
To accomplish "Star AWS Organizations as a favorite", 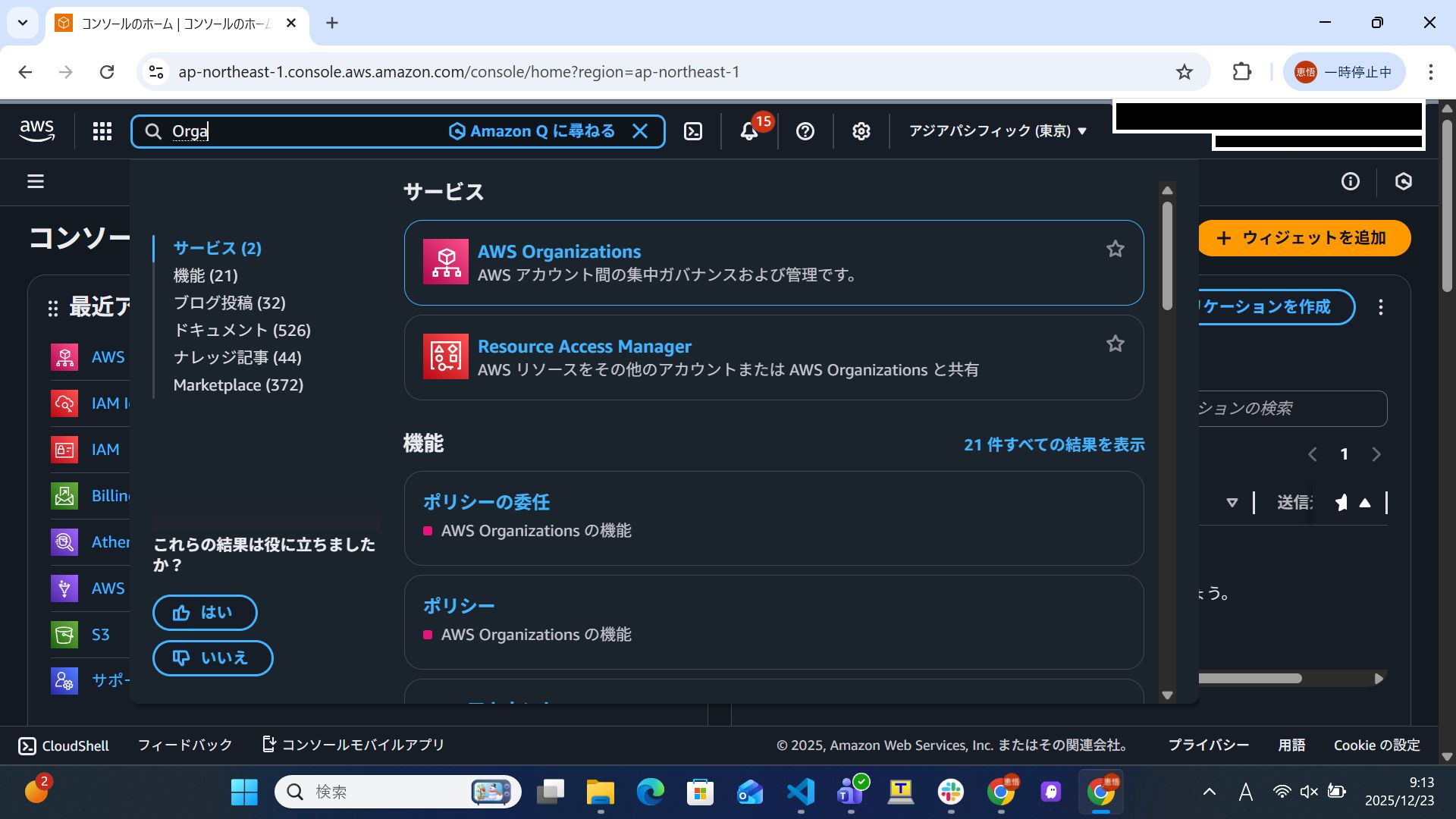I will click(1115, 248).
